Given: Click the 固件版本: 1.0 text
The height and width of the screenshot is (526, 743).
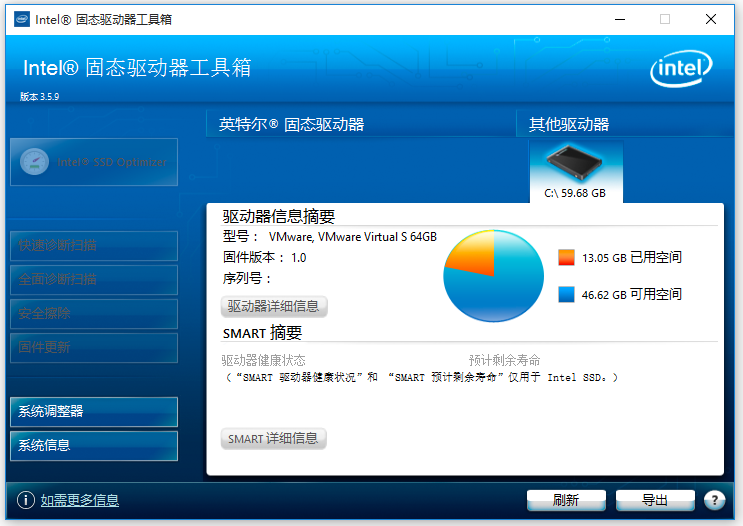Looking at the screenshot, I should [264, 257].
